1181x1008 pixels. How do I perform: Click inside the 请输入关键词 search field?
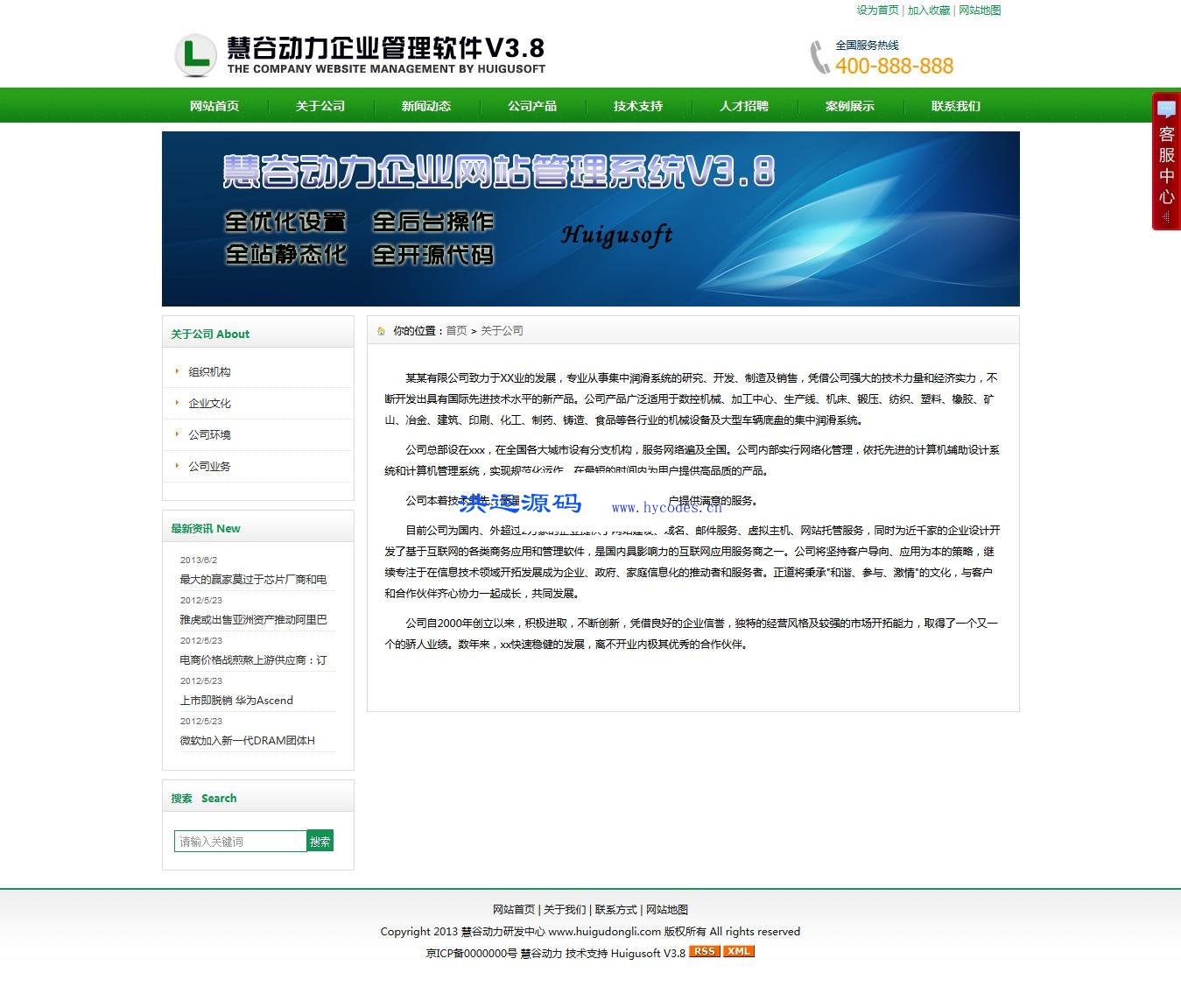point(240,841)
